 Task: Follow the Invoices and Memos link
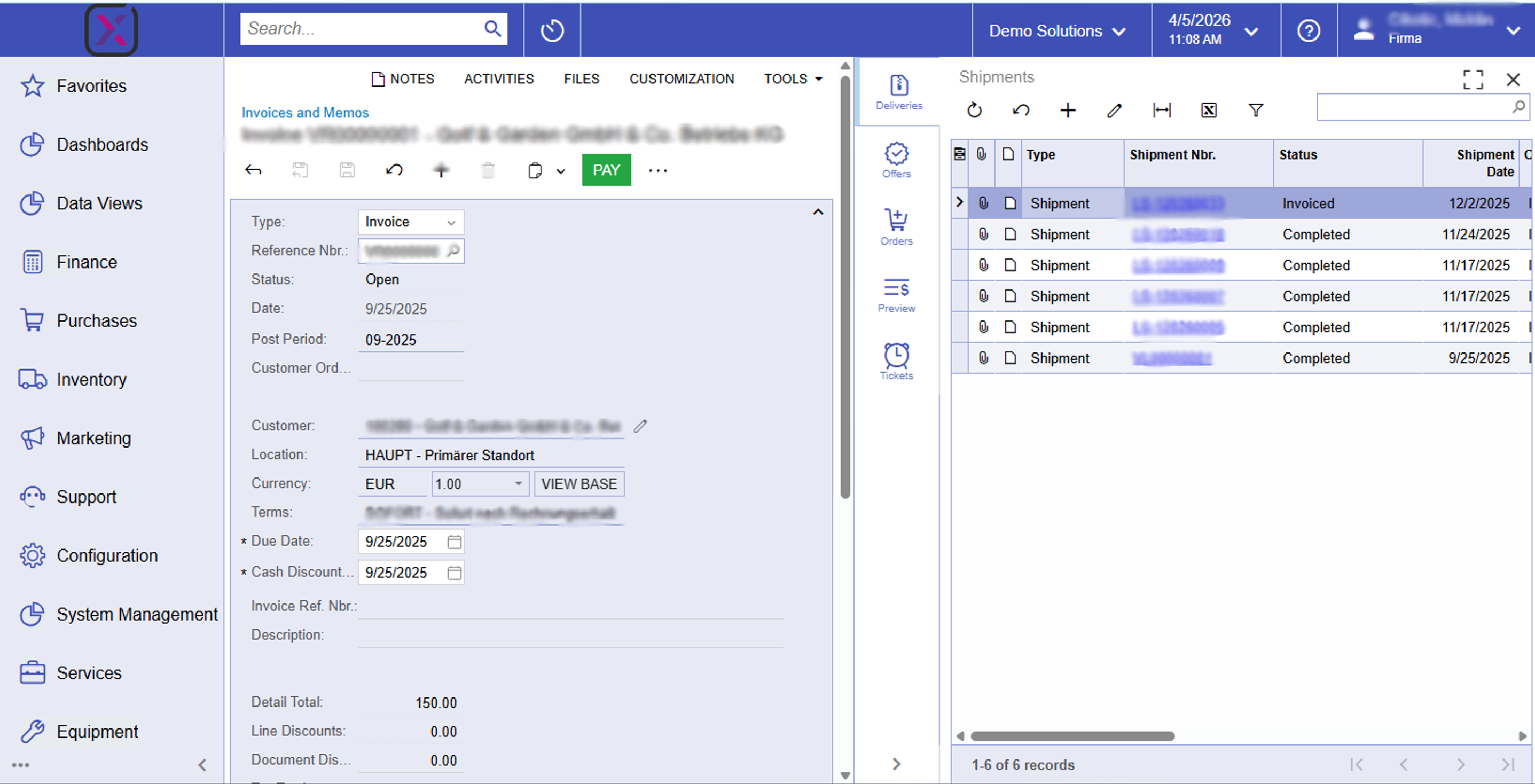pos(305,113)
